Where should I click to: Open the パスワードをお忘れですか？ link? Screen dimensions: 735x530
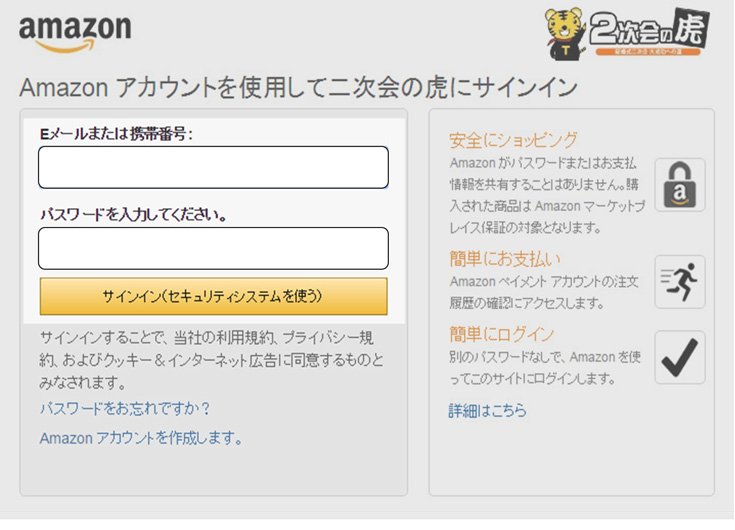125,409
